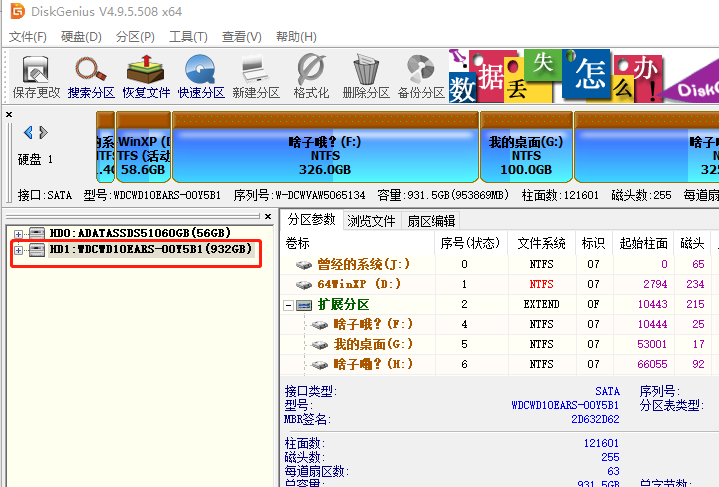Click the 搜索分区 (Search Partitions) magnifier icon
The height and width of the screenshot is (487, 719).
coord(91,76)
